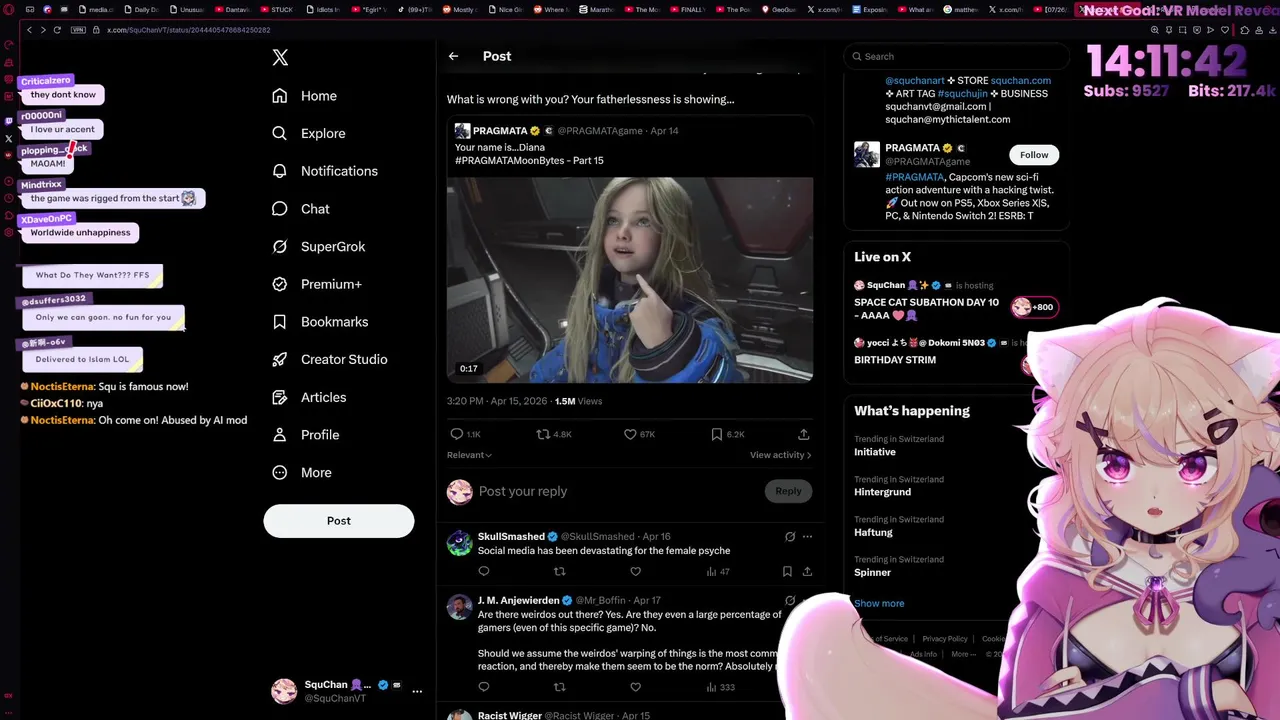Bookmark the SkullSmashed comment

point(787,572)
